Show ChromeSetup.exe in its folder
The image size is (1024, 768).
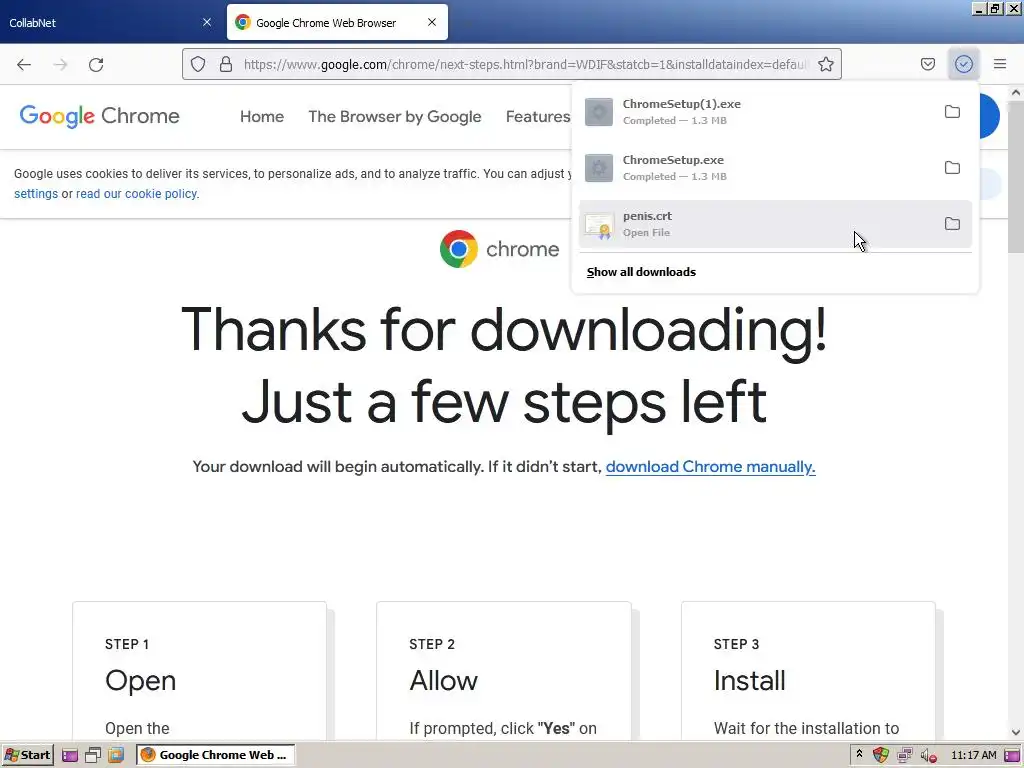click(952, 168)
